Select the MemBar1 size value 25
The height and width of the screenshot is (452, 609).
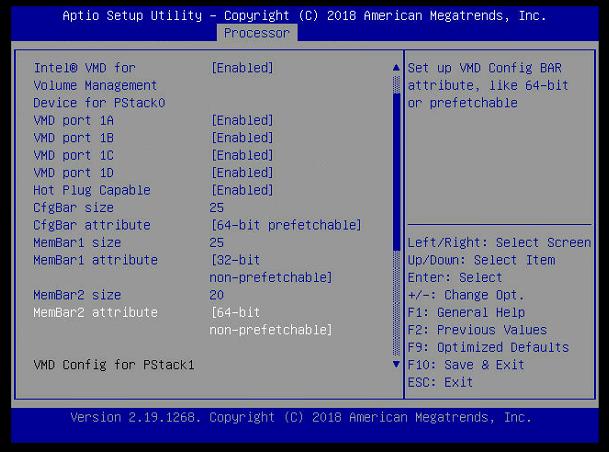[217, 243]
